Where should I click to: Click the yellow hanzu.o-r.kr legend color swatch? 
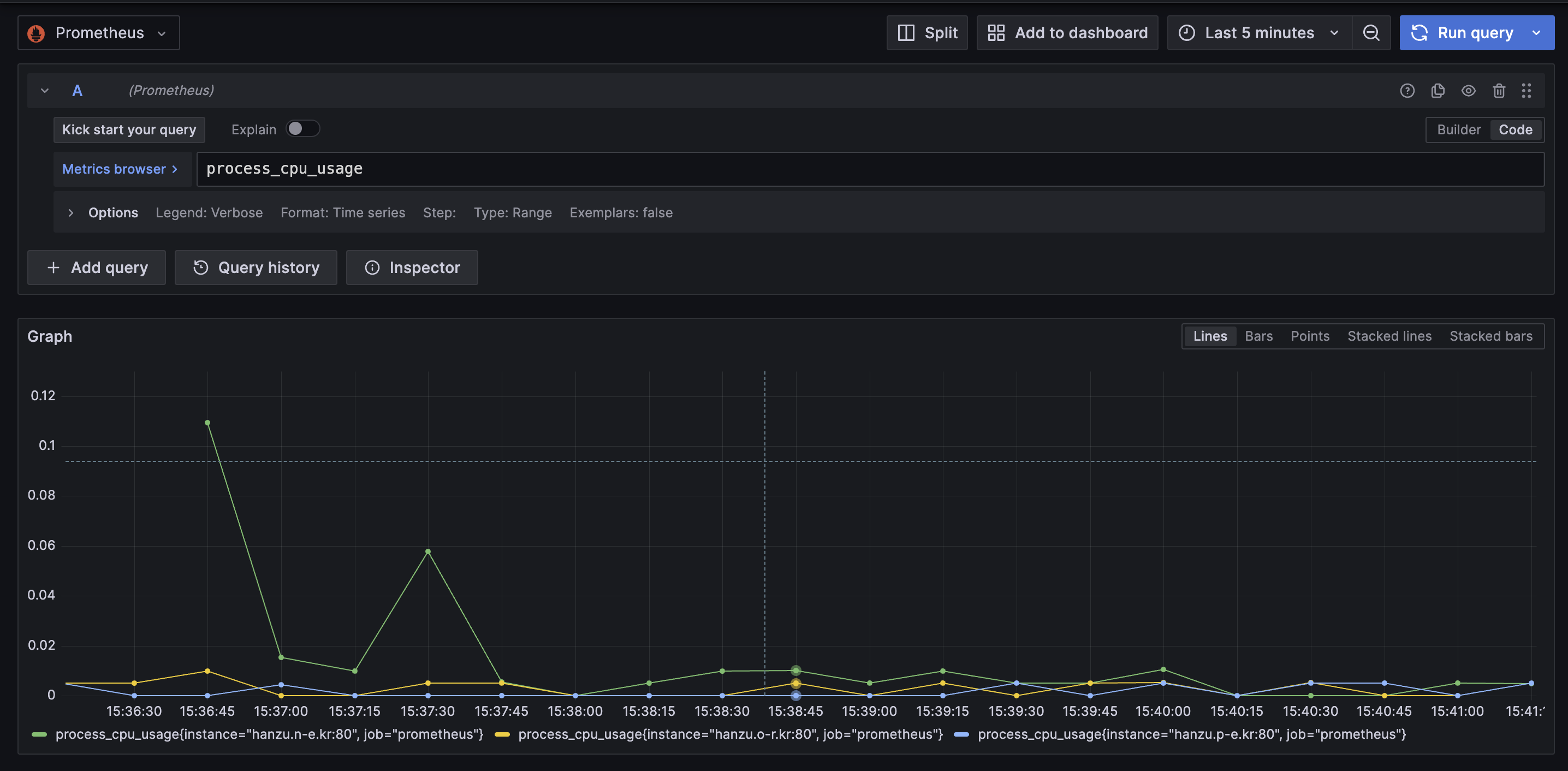pos(502,734)
